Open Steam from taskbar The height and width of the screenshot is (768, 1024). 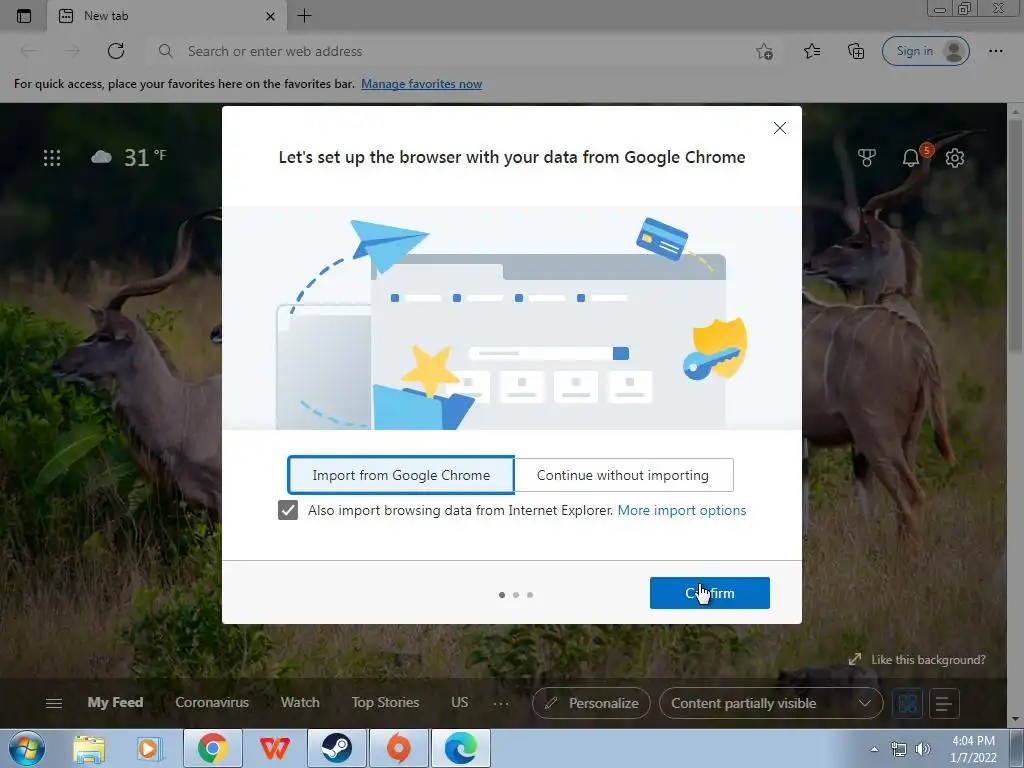pyautogui.click(x=337, y=748)
